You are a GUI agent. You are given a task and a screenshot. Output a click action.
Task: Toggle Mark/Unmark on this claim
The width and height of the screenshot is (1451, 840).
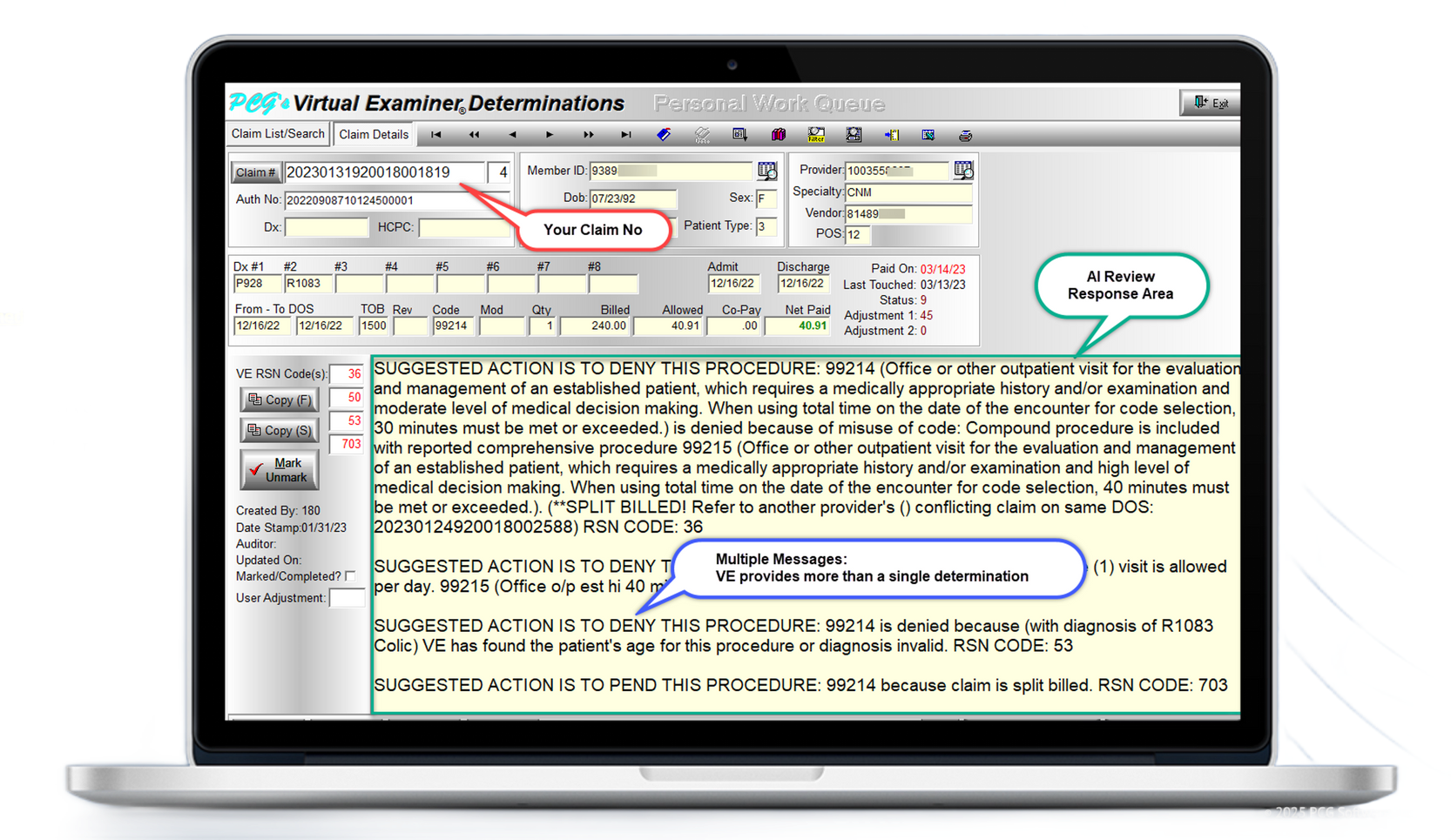point(279,469)
